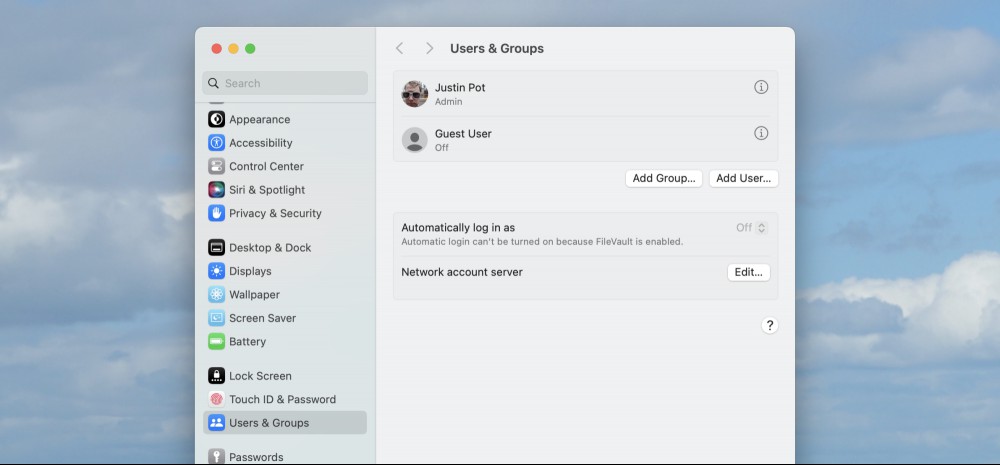Select the Privacy & Security hand icon
The height and width of the screenshot is (465, 1000).
(216, 213)
